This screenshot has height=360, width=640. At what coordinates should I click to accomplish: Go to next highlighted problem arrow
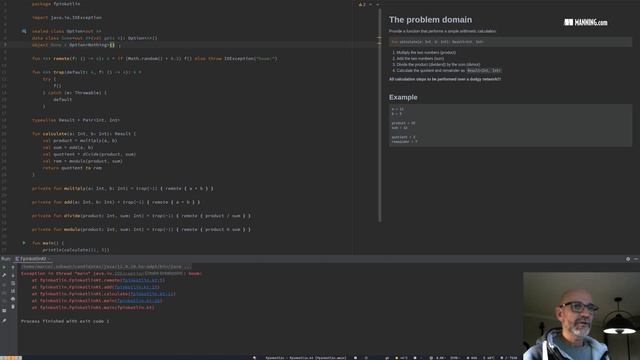377,4
